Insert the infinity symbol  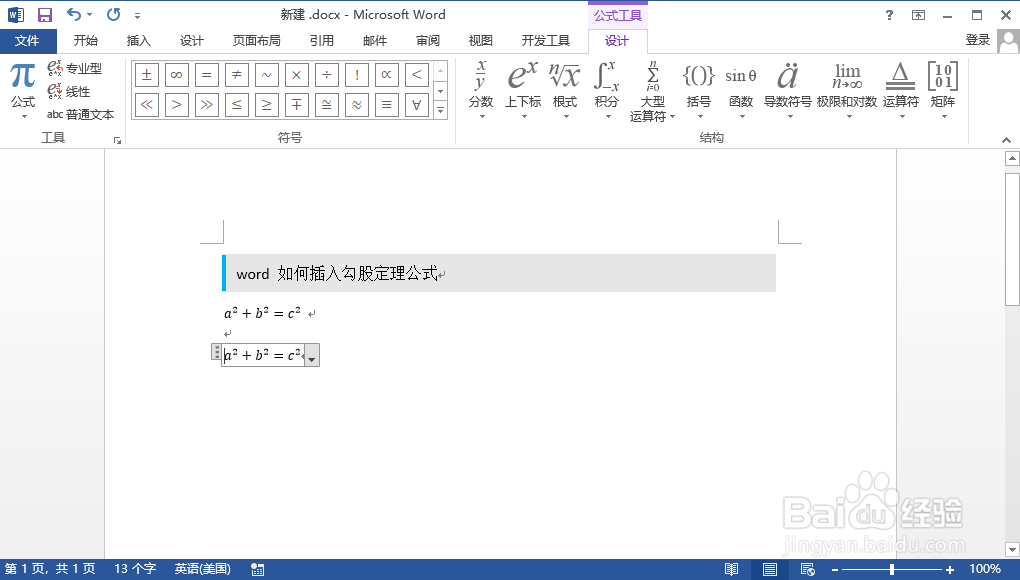176,75
